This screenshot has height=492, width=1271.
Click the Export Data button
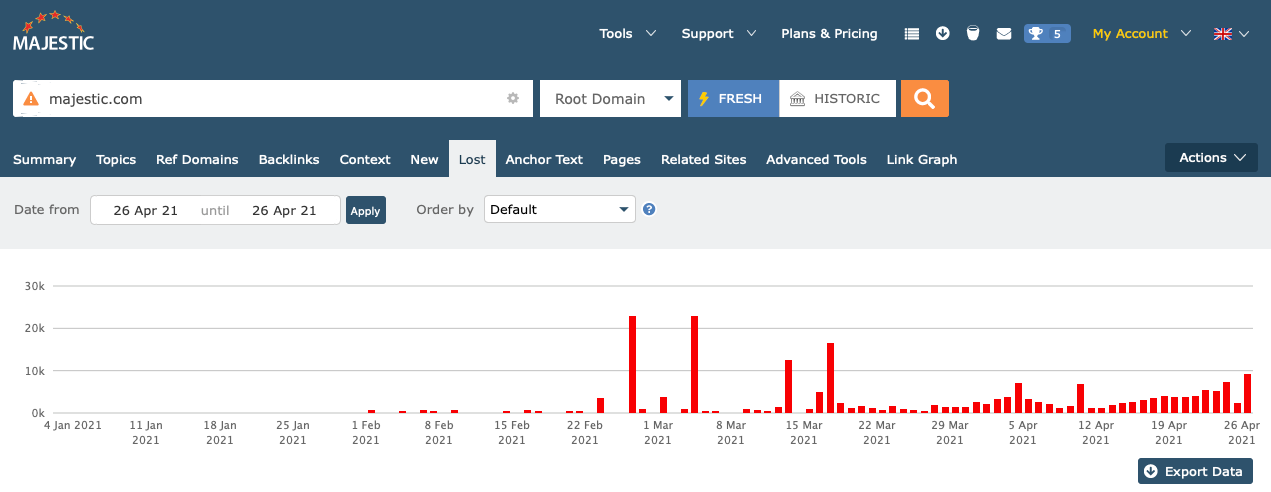(x=1194, y=471)
